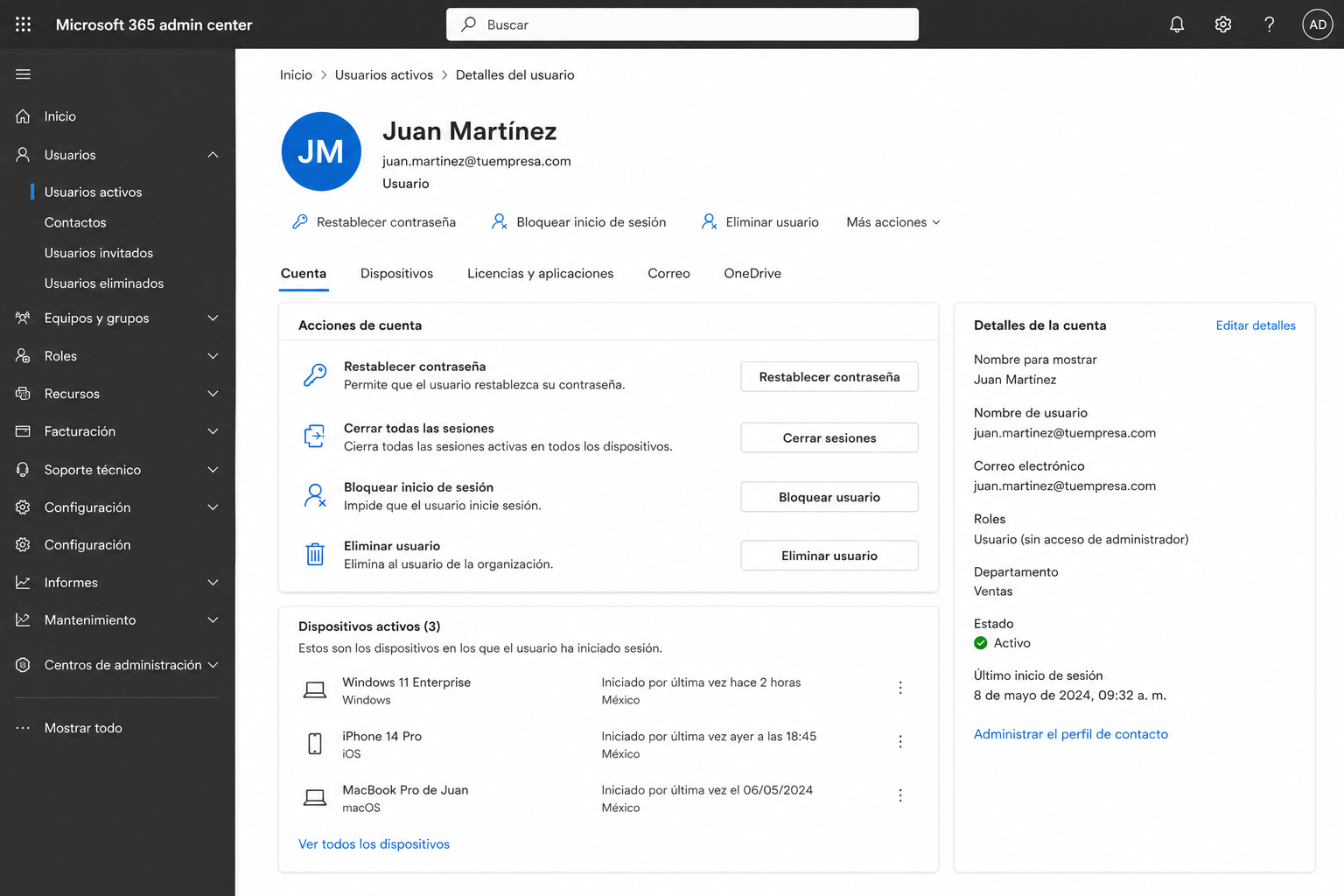Open the app launcher waffle icon
The width and height of the screenshot is (1344, 896).
pos(24,24)
